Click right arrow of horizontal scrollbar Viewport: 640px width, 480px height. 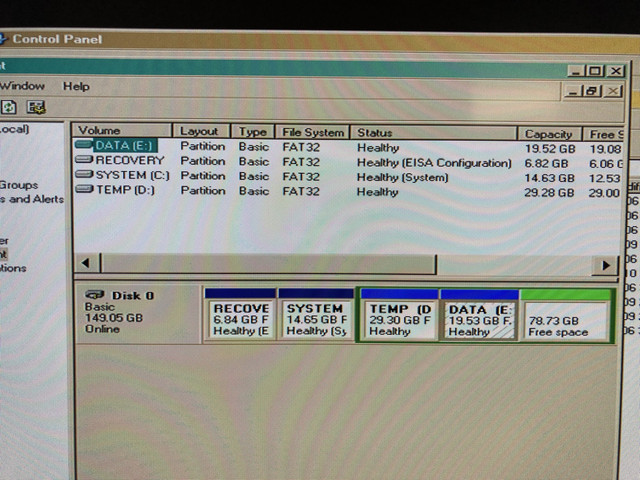coord(605,265)
